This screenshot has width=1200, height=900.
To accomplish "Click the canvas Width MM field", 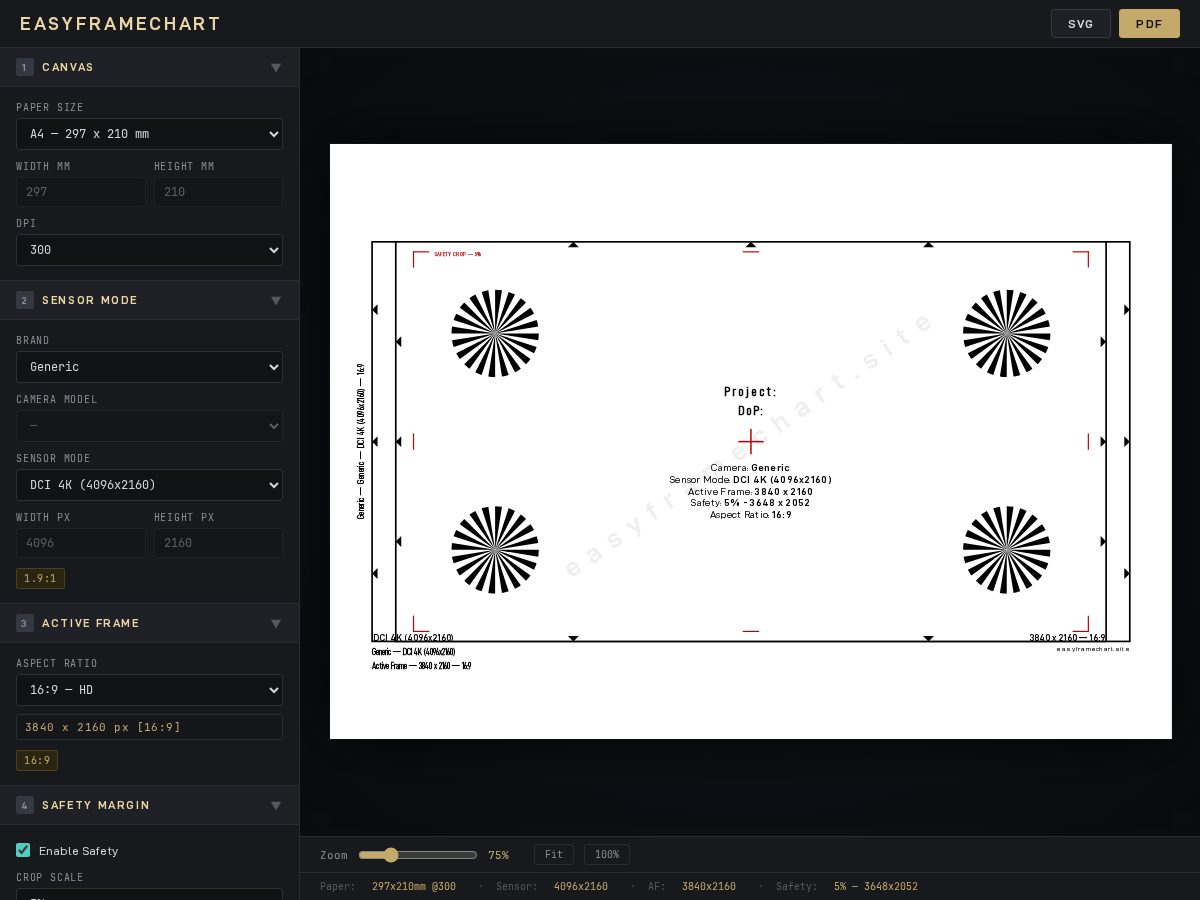I will tap(80, 192).
